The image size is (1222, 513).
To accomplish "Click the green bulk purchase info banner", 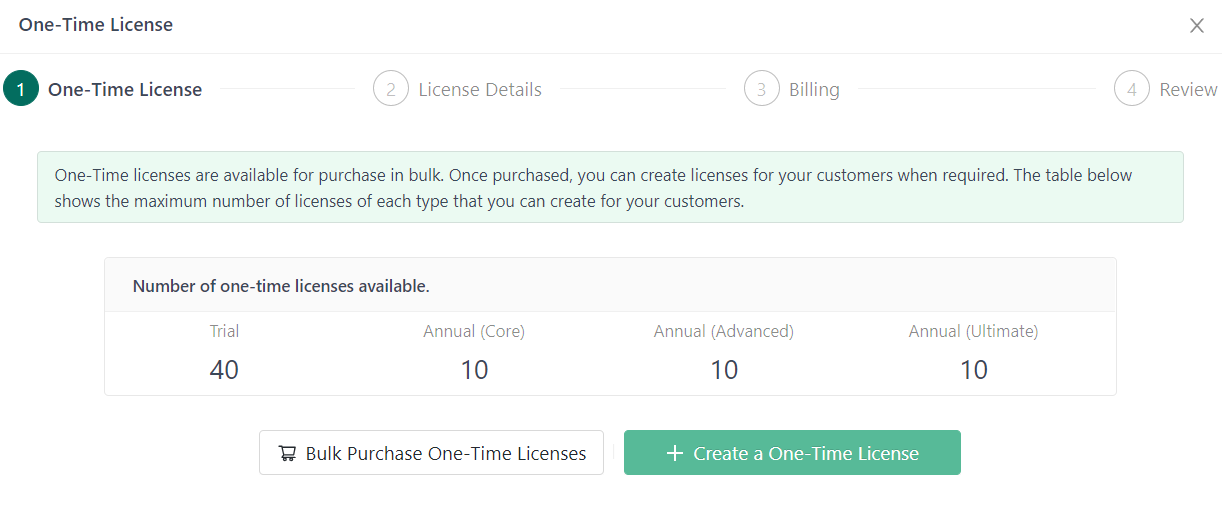I will tap(610, 187).
